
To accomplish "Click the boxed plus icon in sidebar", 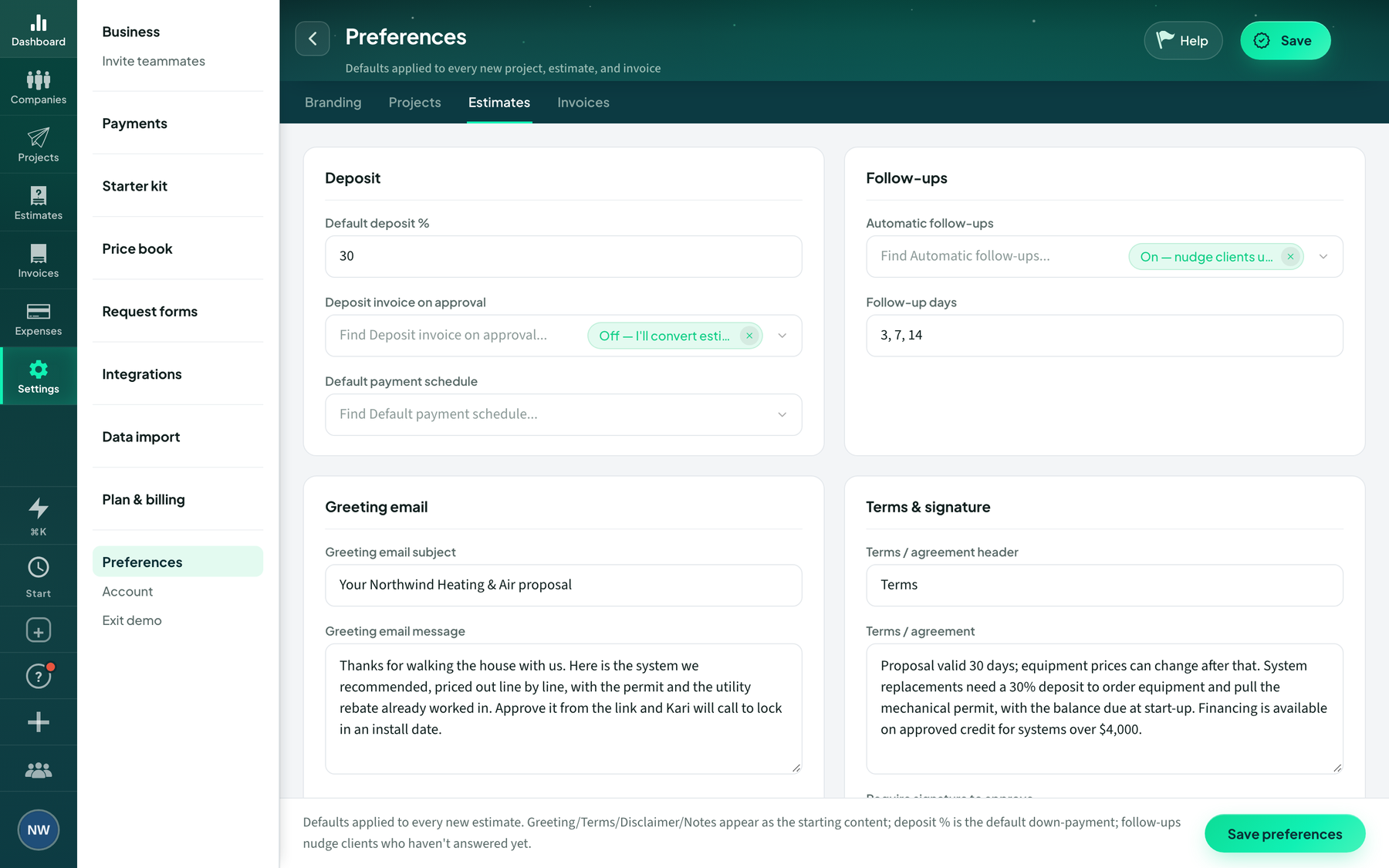I will [39, 630].
